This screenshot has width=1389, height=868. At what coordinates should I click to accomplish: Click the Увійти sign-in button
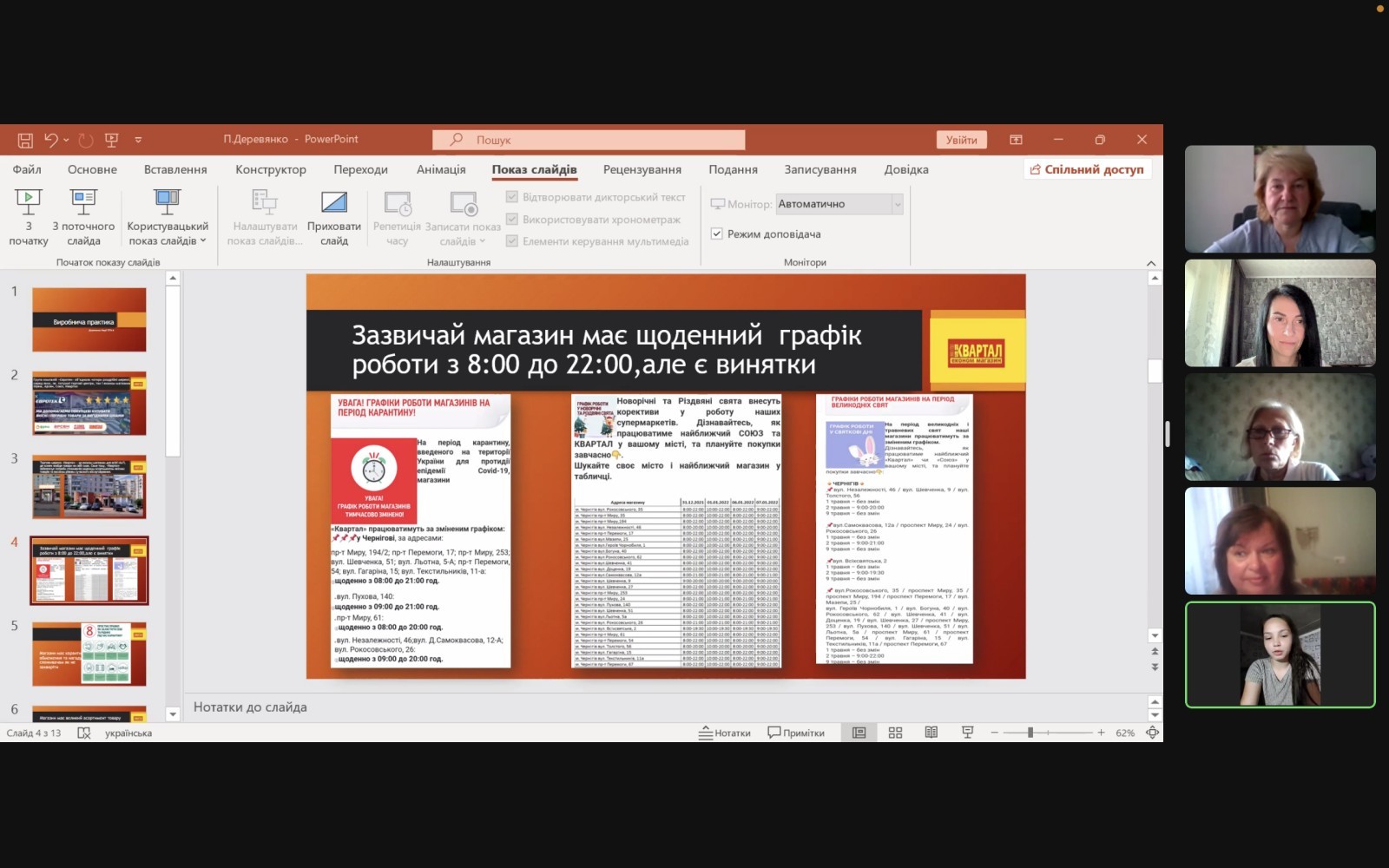[961, 140]
